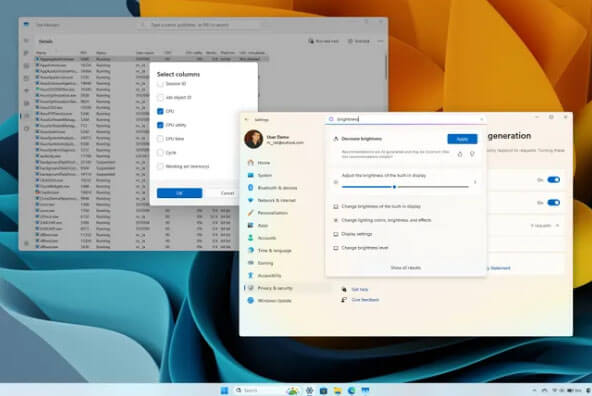
Task: Check the Cycle column checkbox
Action: click(x=160, y=153)
